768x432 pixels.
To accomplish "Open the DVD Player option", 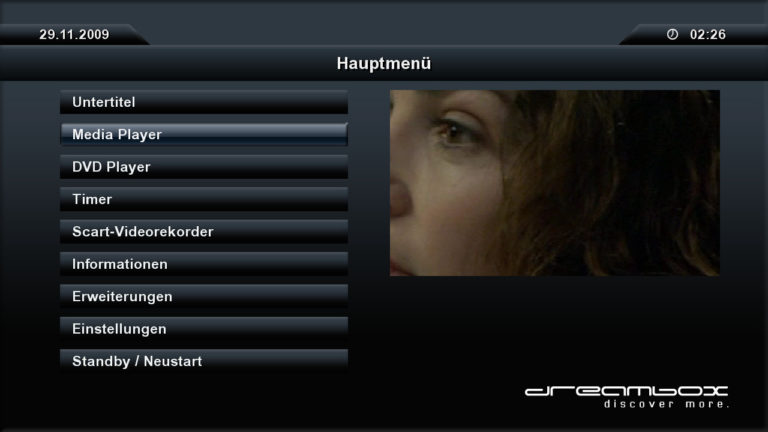I will [x=204, y=167].
